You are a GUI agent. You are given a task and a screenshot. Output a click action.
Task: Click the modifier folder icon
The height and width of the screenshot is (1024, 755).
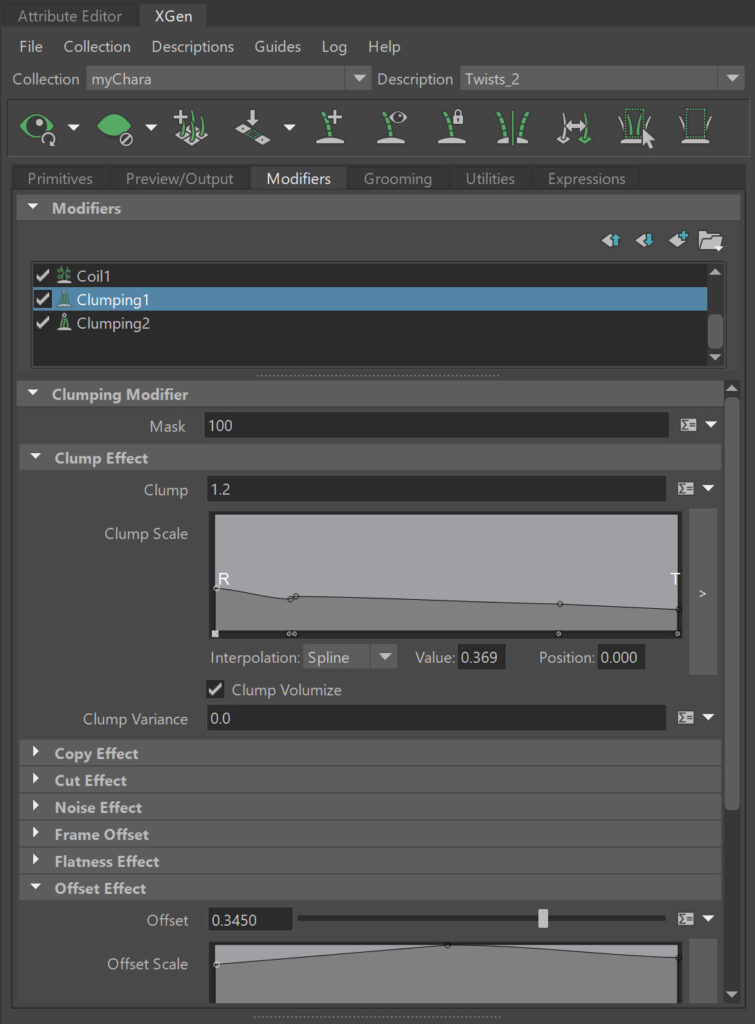710,240
